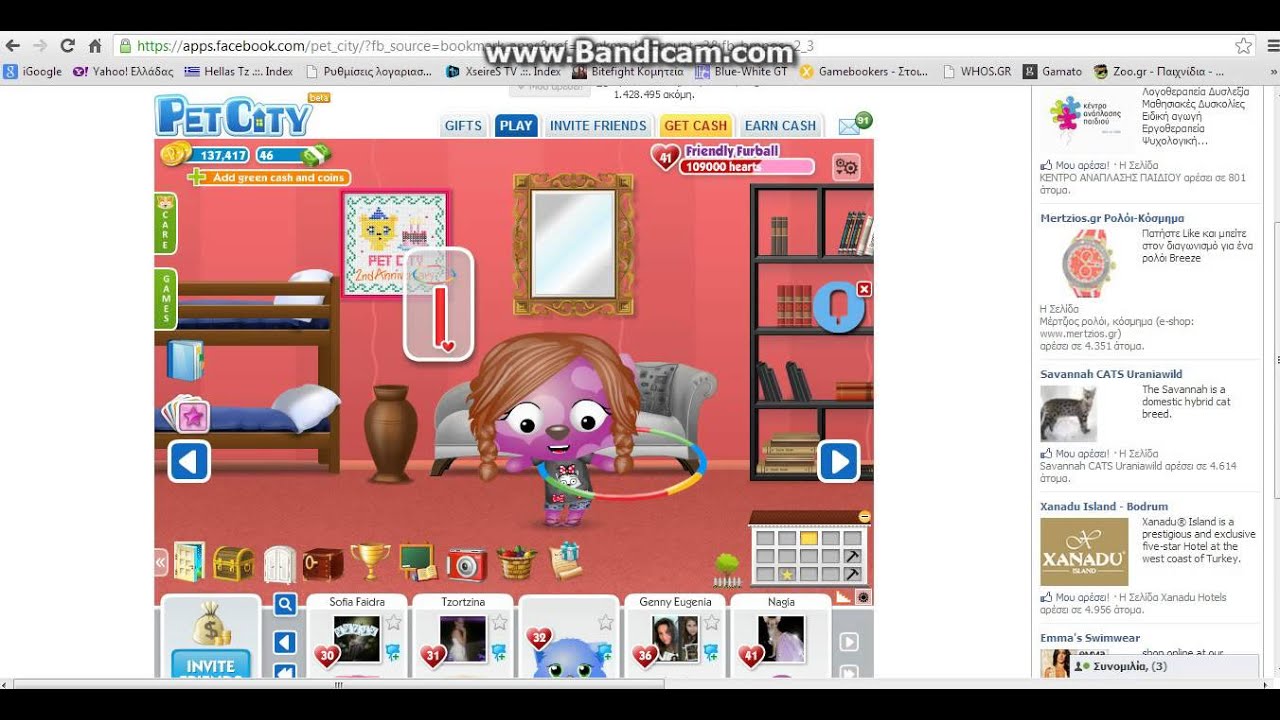Switch to the PLAY tab
The image size is (1280, 720).
[516, 126]
